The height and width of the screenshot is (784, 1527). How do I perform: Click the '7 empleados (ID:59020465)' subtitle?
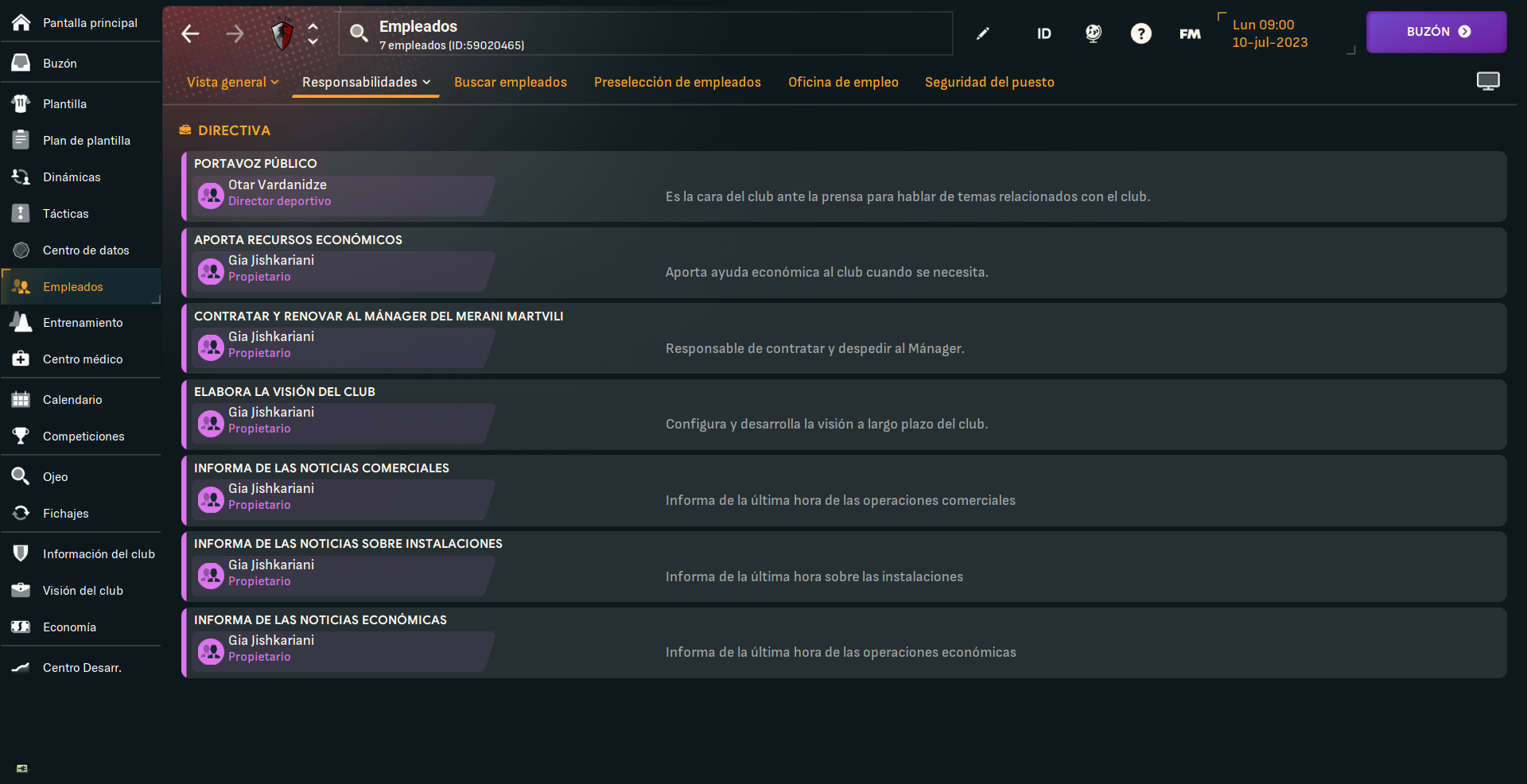pyautogui.click(x=452, y=45)
